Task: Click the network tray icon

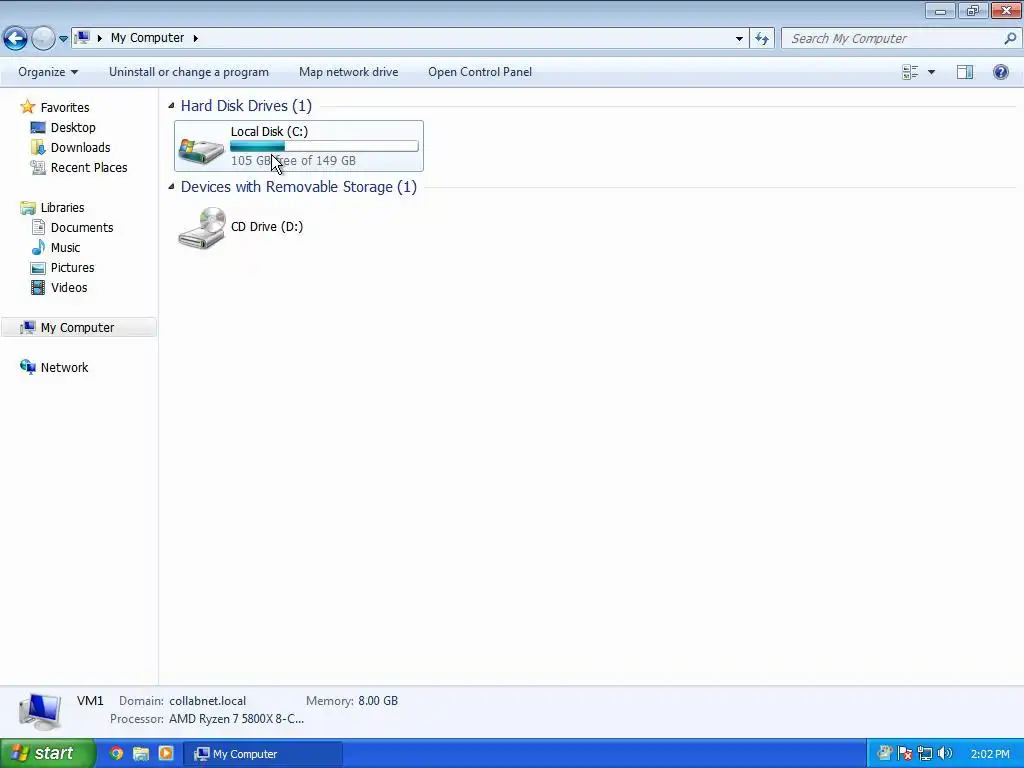Action: click(925, 754)
